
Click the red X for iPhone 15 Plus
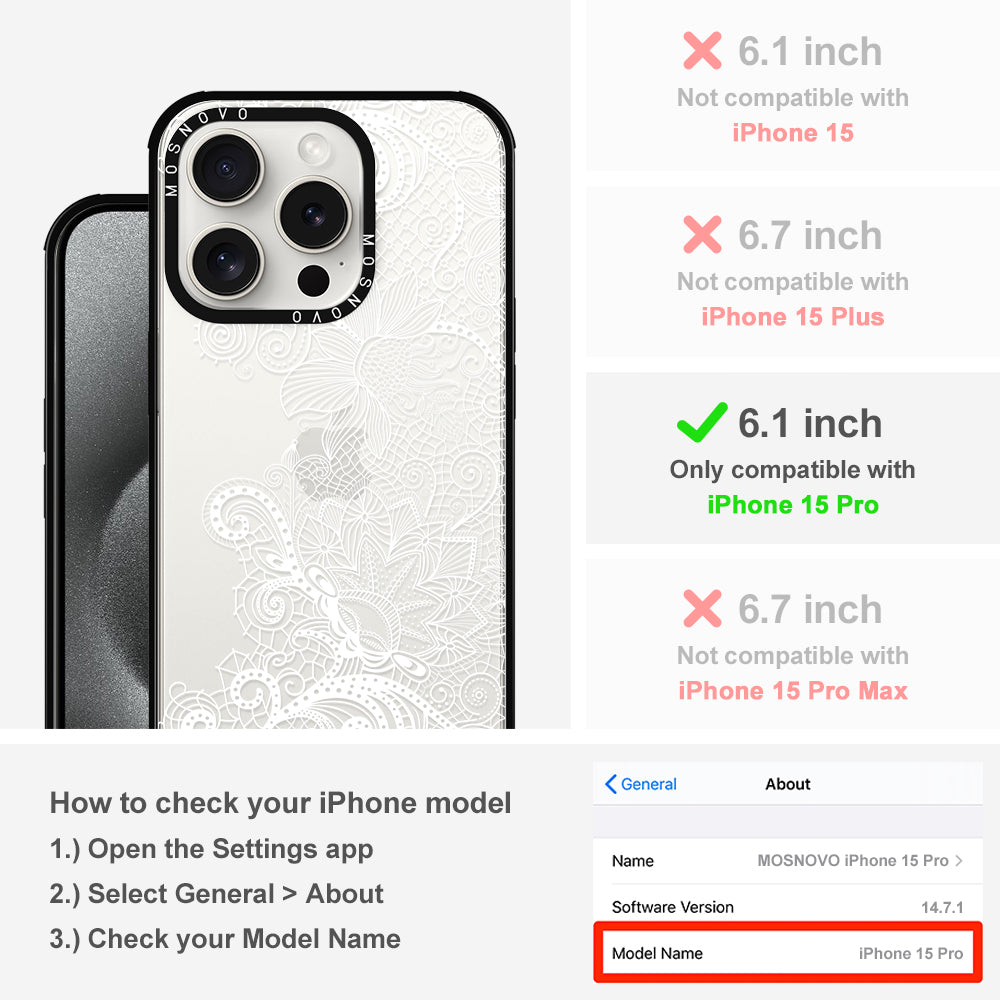pyautogui.click(x=702, y=235)
